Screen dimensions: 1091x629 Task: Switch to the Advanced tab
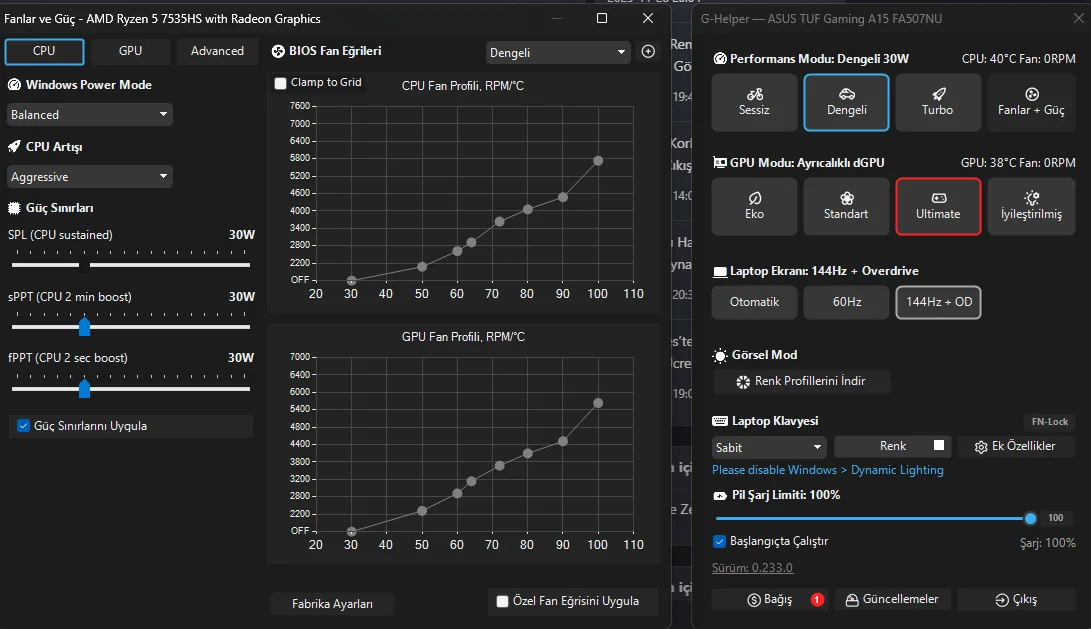217,51
